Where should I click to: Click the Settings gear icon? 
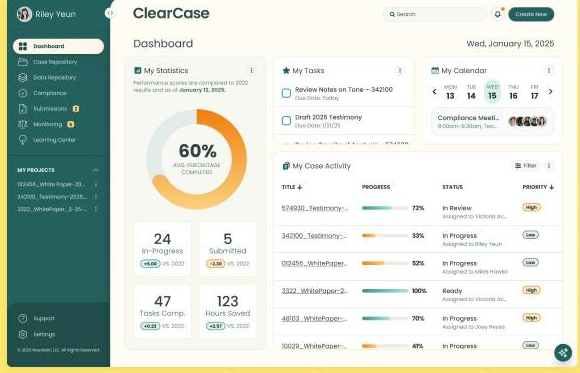point(23,334)
